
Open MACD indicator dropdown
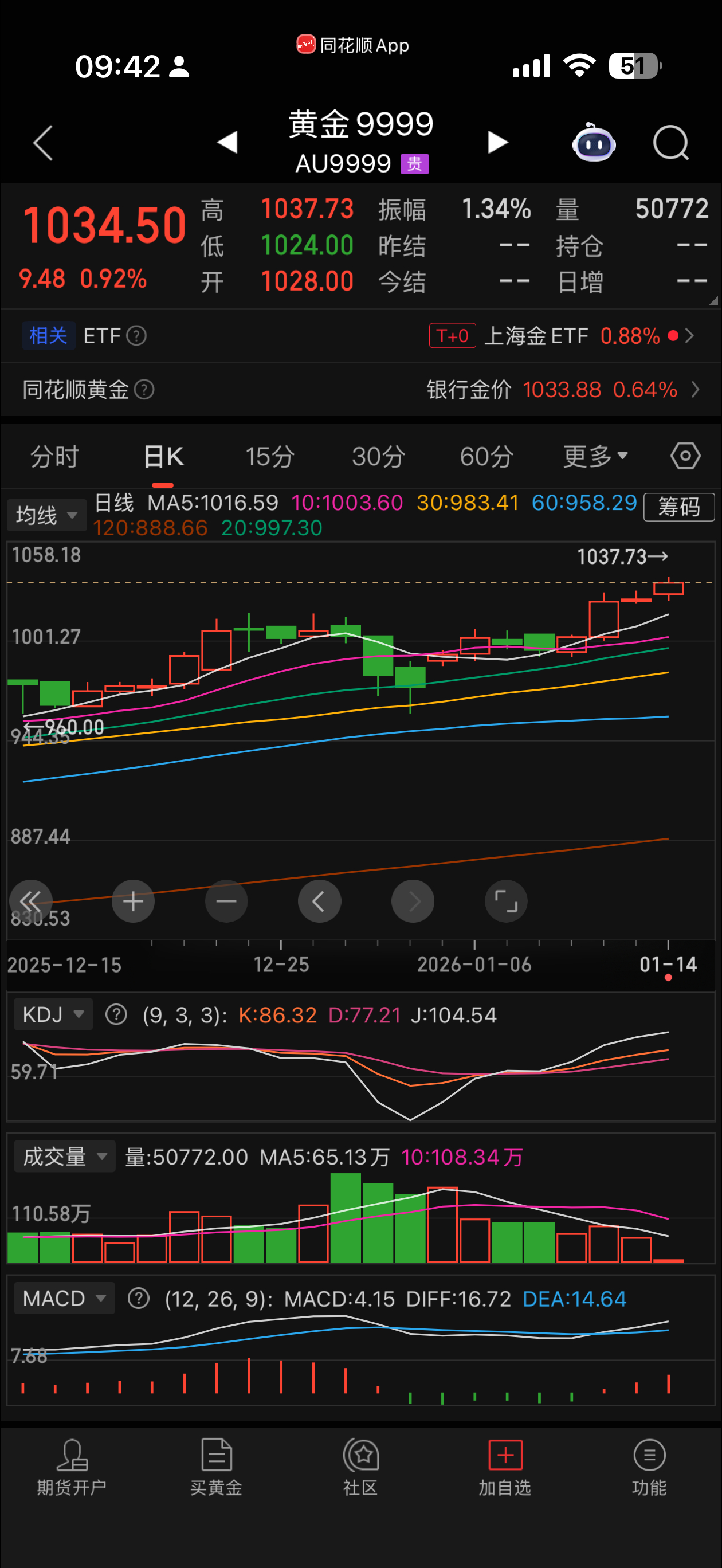coord(65,1298)
